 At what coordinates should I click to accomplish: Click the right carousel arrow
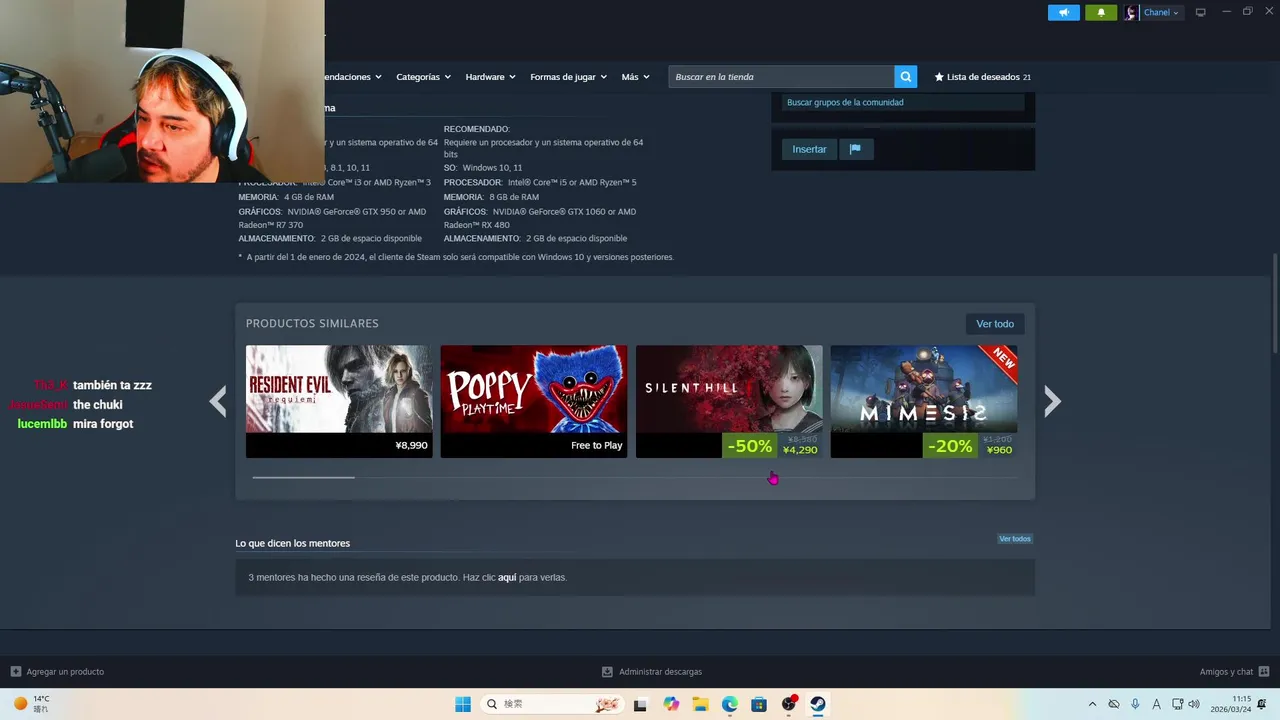(x=1052, y=401)
